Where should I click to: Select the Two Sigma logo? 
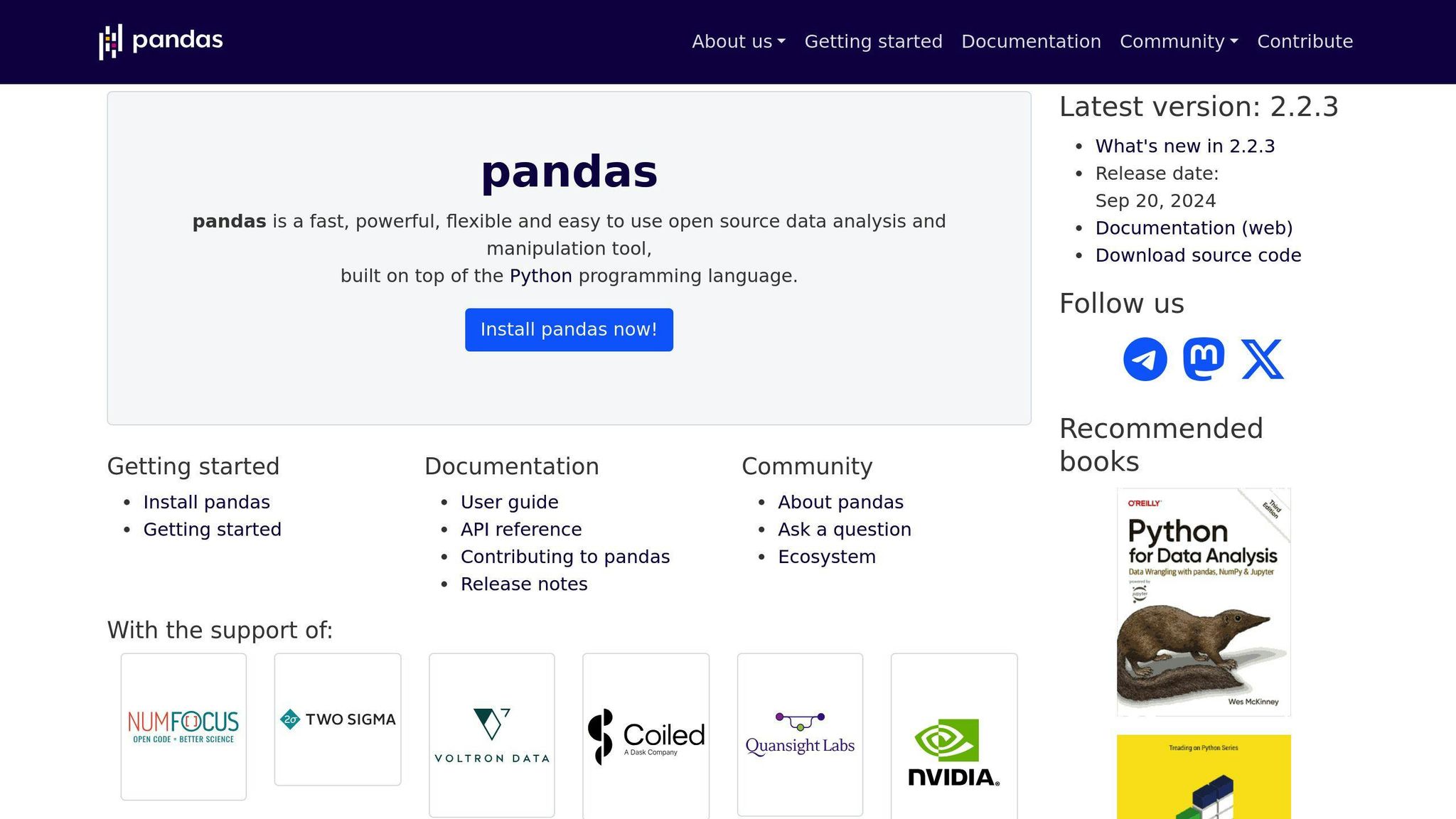338,719
